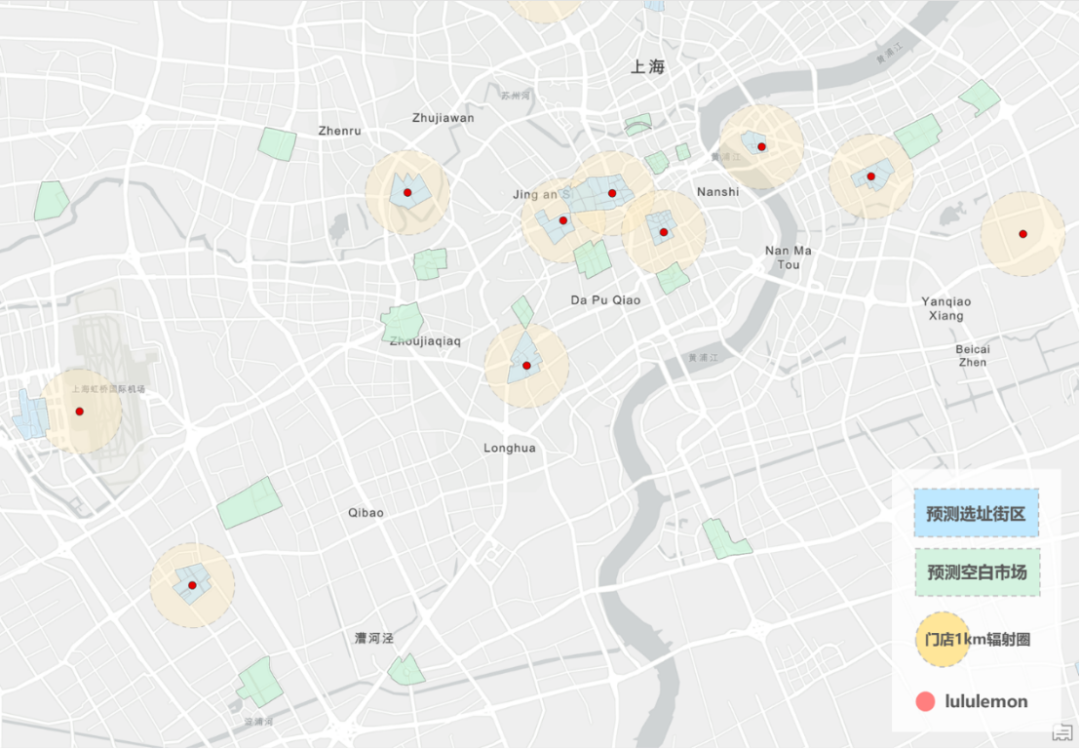
Task: Select the store marker directly north of Nanshi
Action: (x=762, y=147)
